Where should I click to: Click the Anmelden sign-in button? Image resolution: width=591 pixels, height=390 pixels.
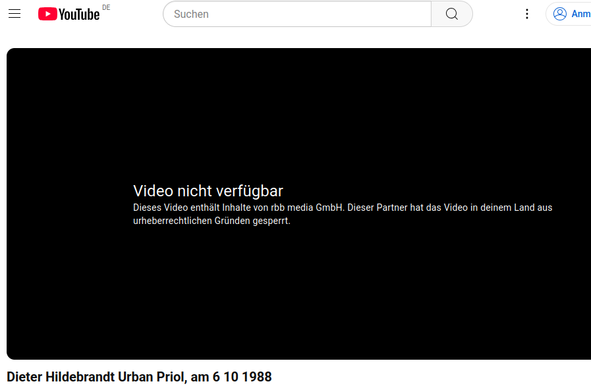tap(569, 14)
